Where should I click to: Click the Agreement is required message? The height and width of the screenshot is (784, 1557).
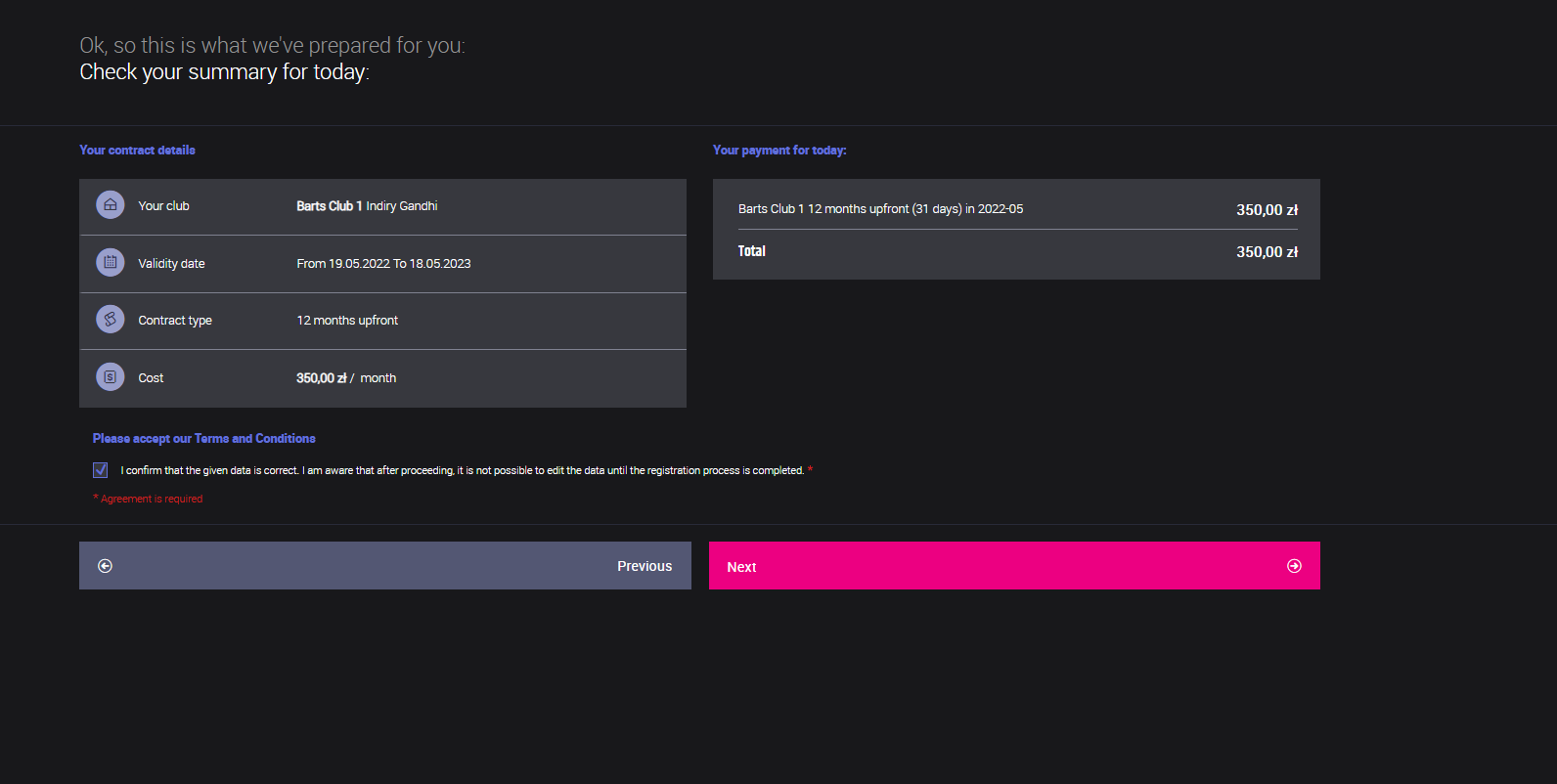click(x=151, y=499)
